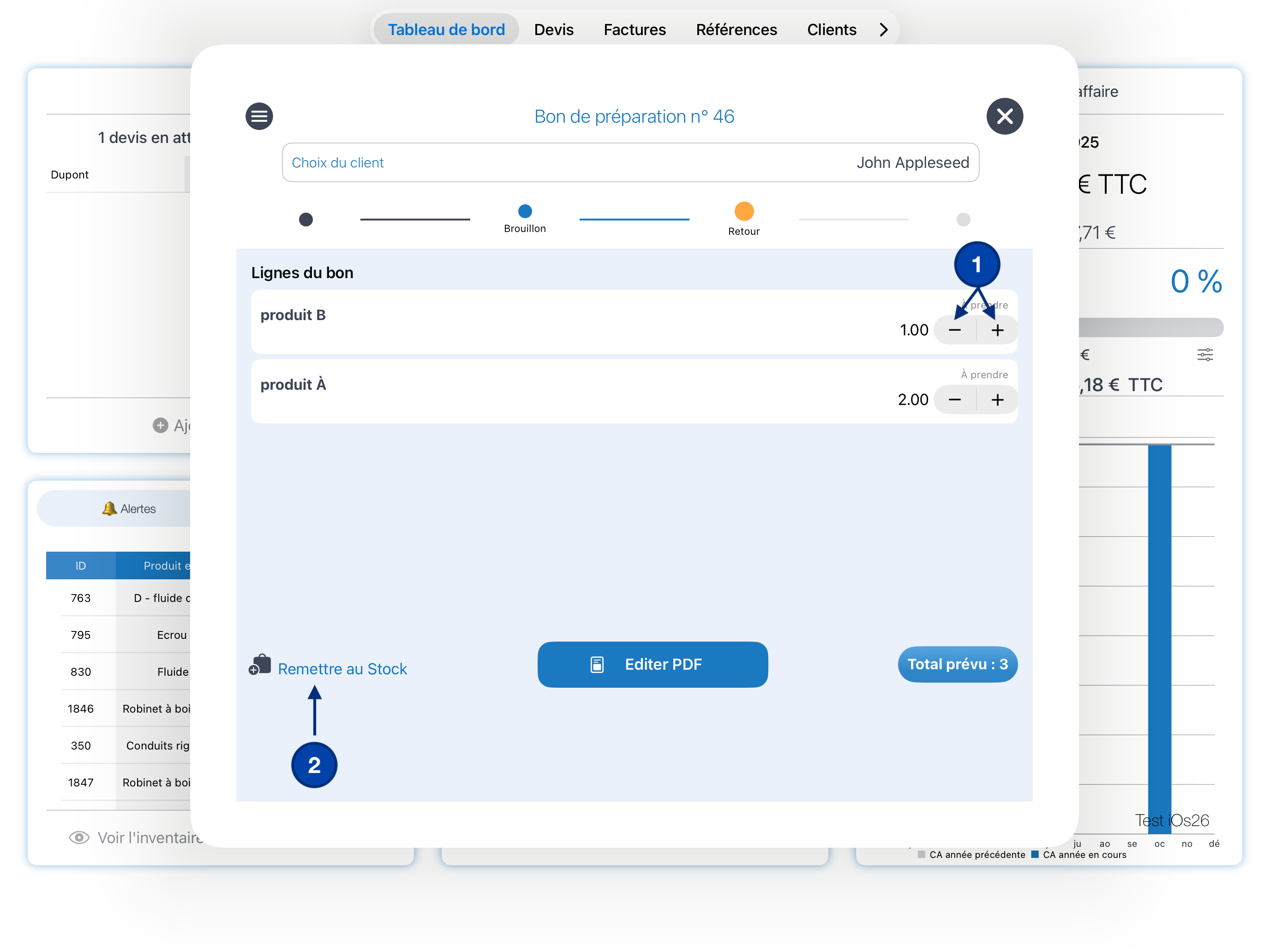
Task: Decrease quantity for produit B
Action: point(954,330)
